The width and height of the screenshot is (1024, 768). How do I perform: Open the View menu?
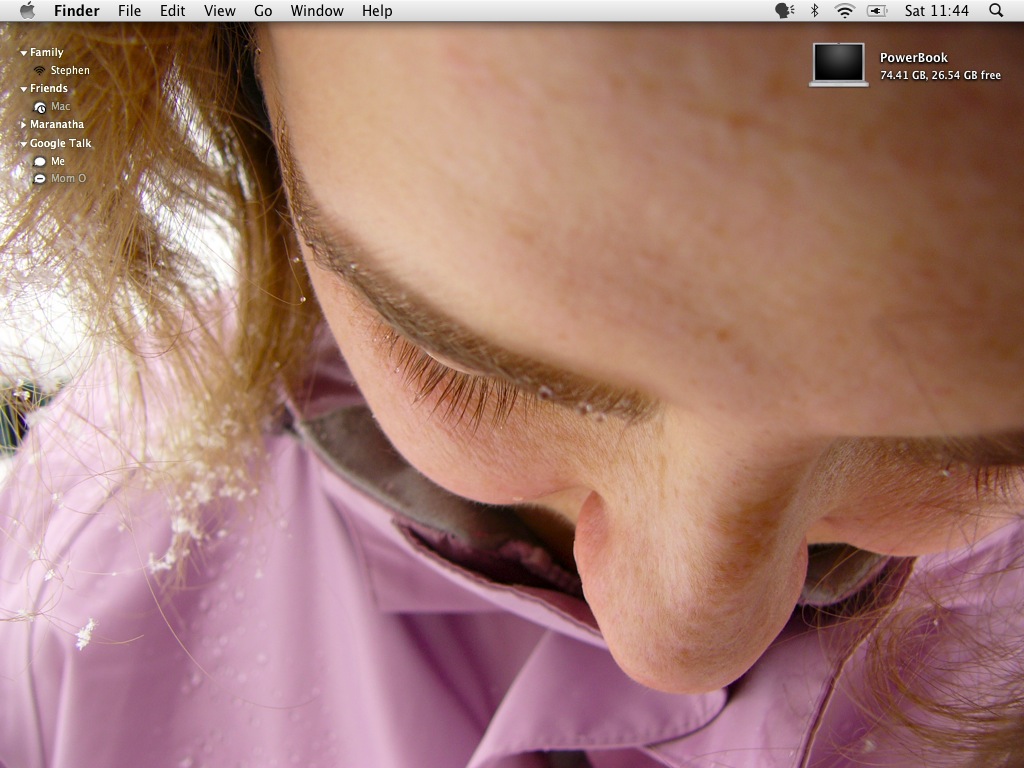219,10
